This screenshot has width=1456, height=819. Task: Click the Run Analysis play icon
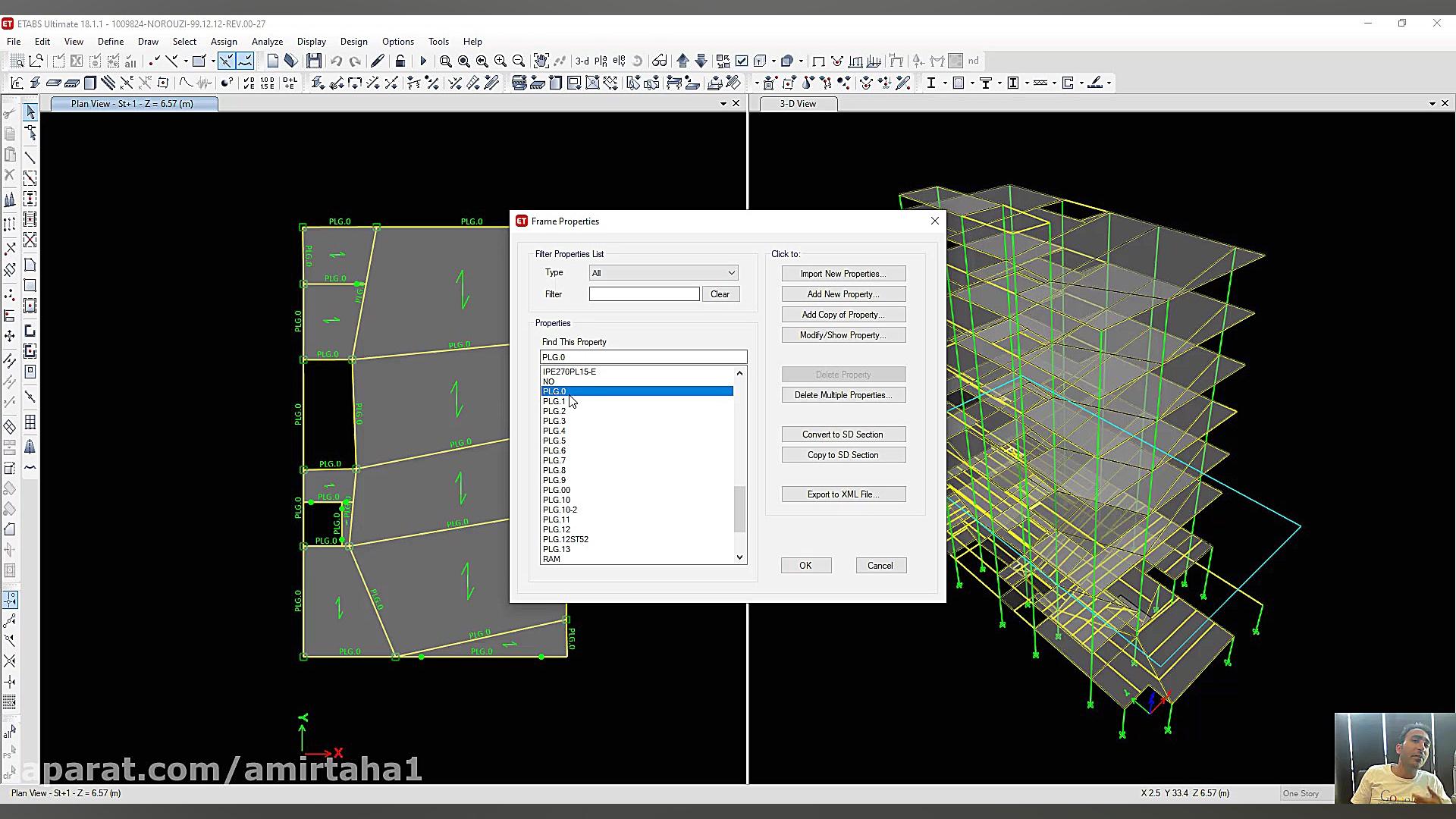(423, 61)
